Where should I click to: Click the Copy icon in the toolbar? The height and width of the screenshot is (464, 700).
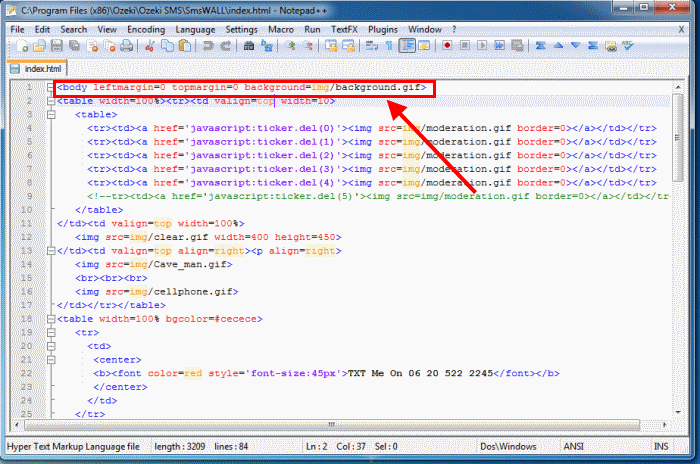click(x=167, y=46)
